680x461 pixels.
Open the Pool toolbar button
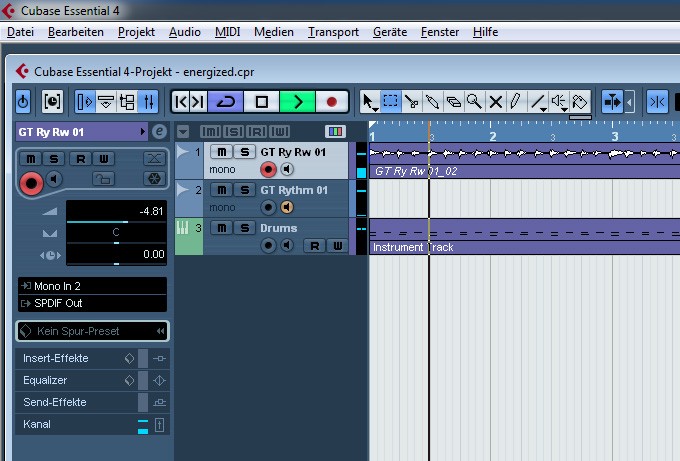[127, 102]
